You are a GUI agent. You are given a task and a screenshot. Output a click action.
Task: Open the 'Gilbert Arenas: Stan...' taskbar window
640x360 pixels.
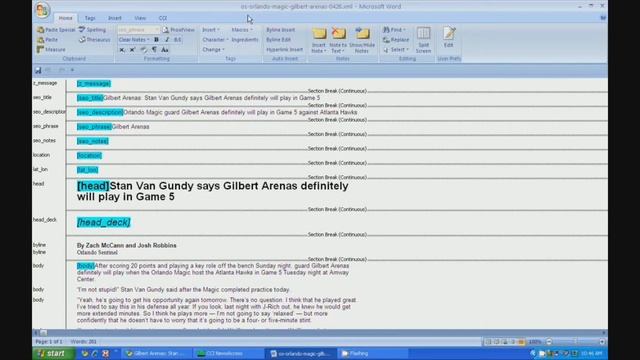coord(156,353)
